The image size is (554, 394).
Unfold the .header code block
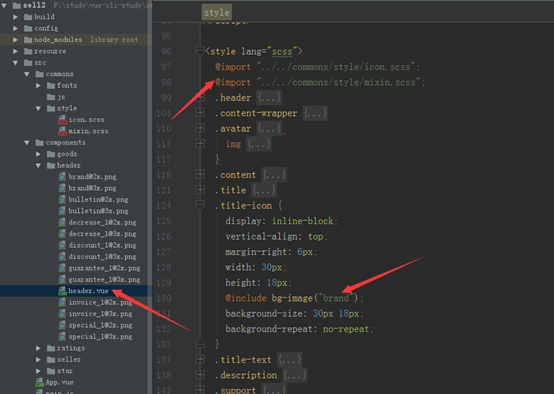[x=200, y=97]
